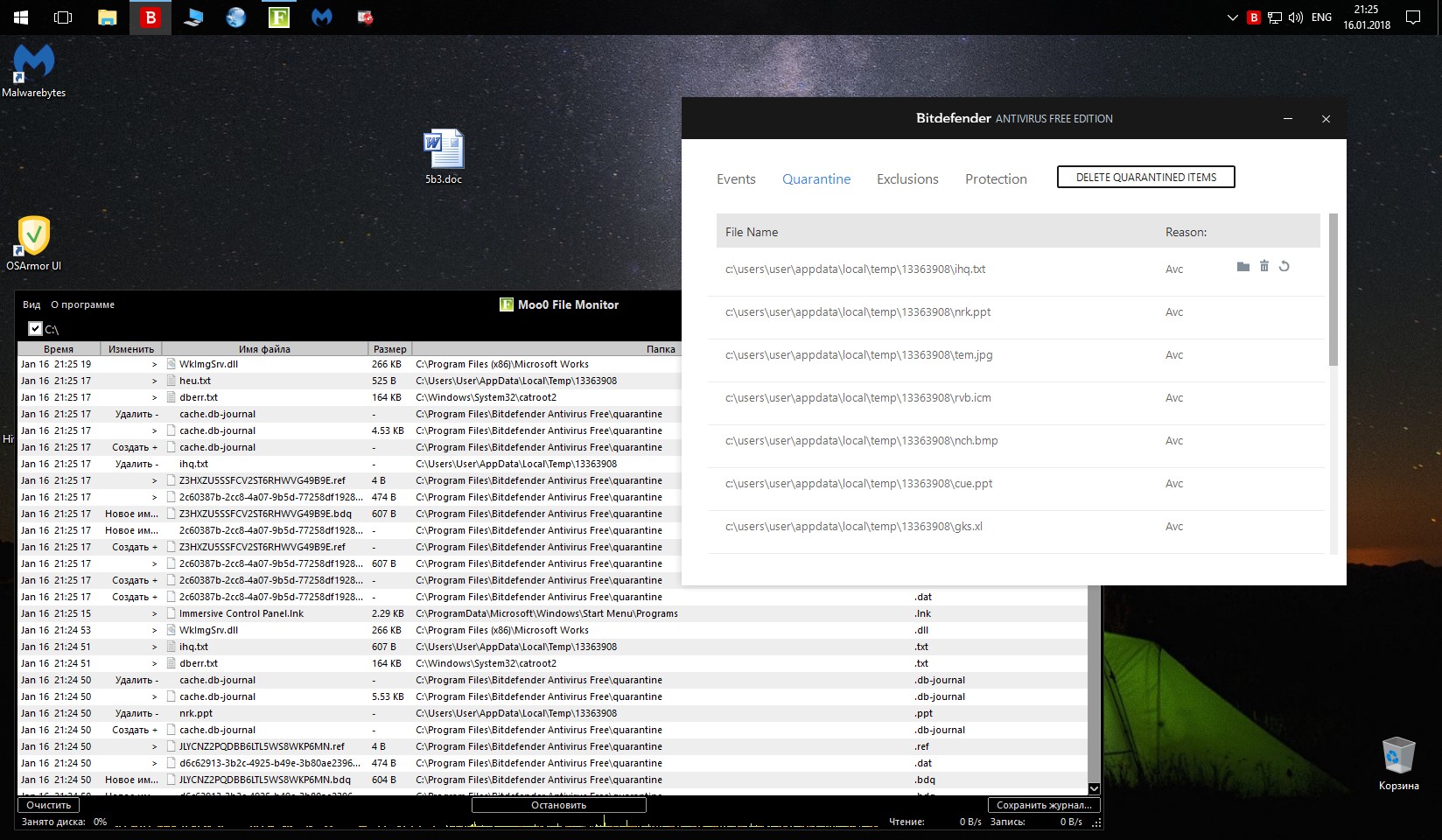Click the file monitor scroll-down arrow

[1094, 788]
